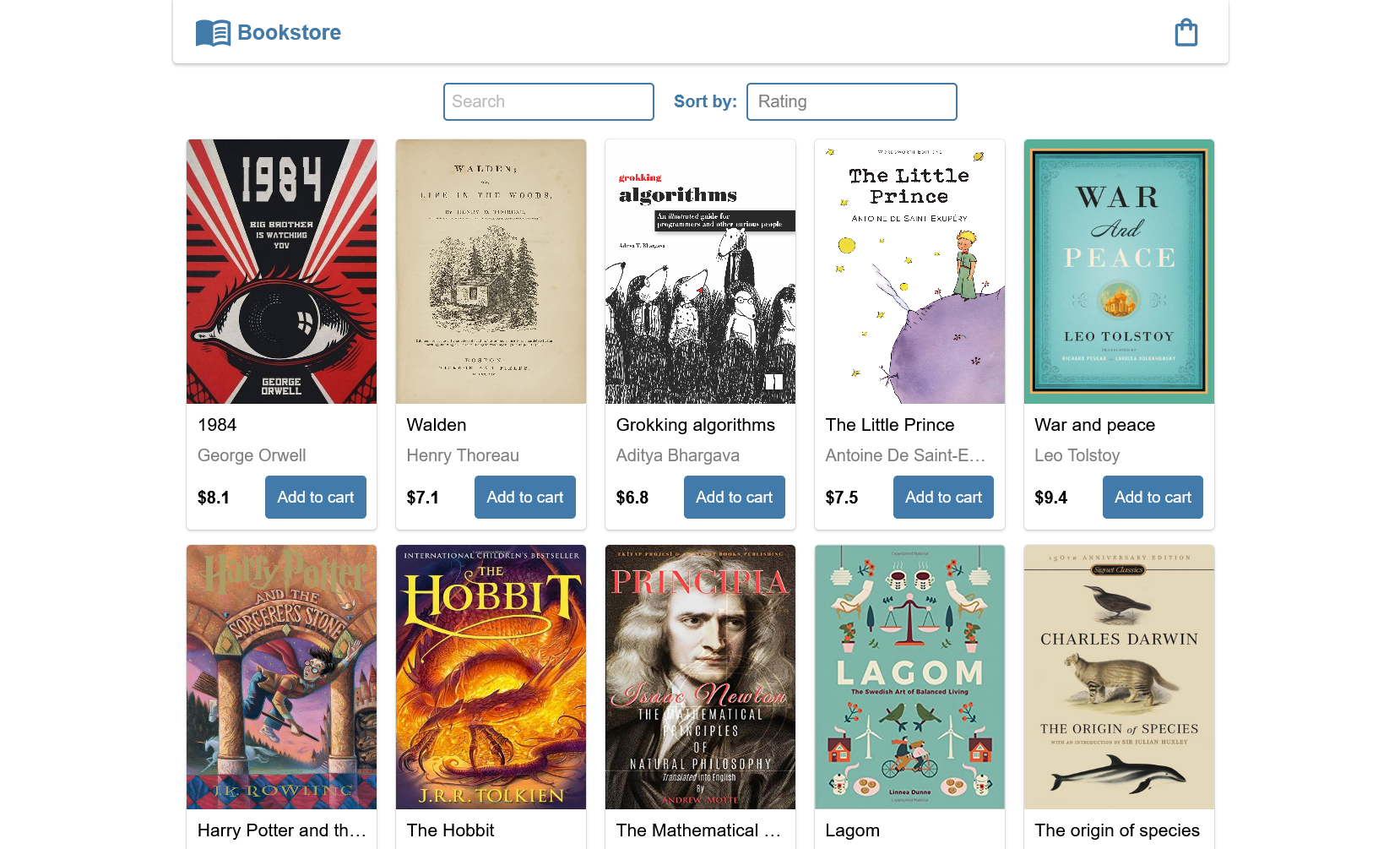
Task: Add 1984 to cart
Action: 316,498
